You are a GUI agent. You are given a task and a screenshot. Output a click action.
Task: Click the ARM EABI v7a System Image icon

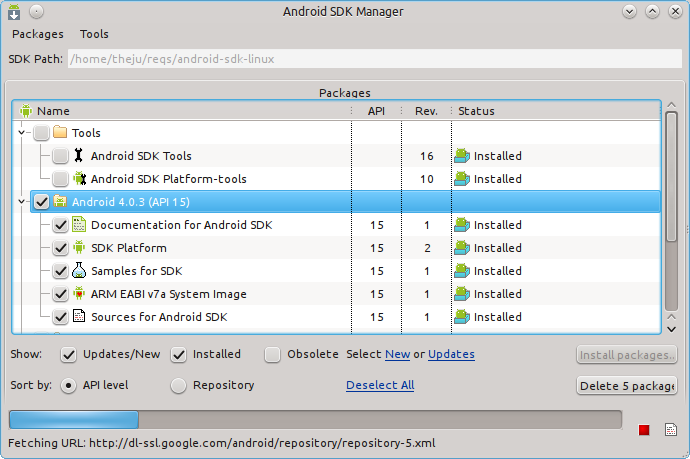79,293
